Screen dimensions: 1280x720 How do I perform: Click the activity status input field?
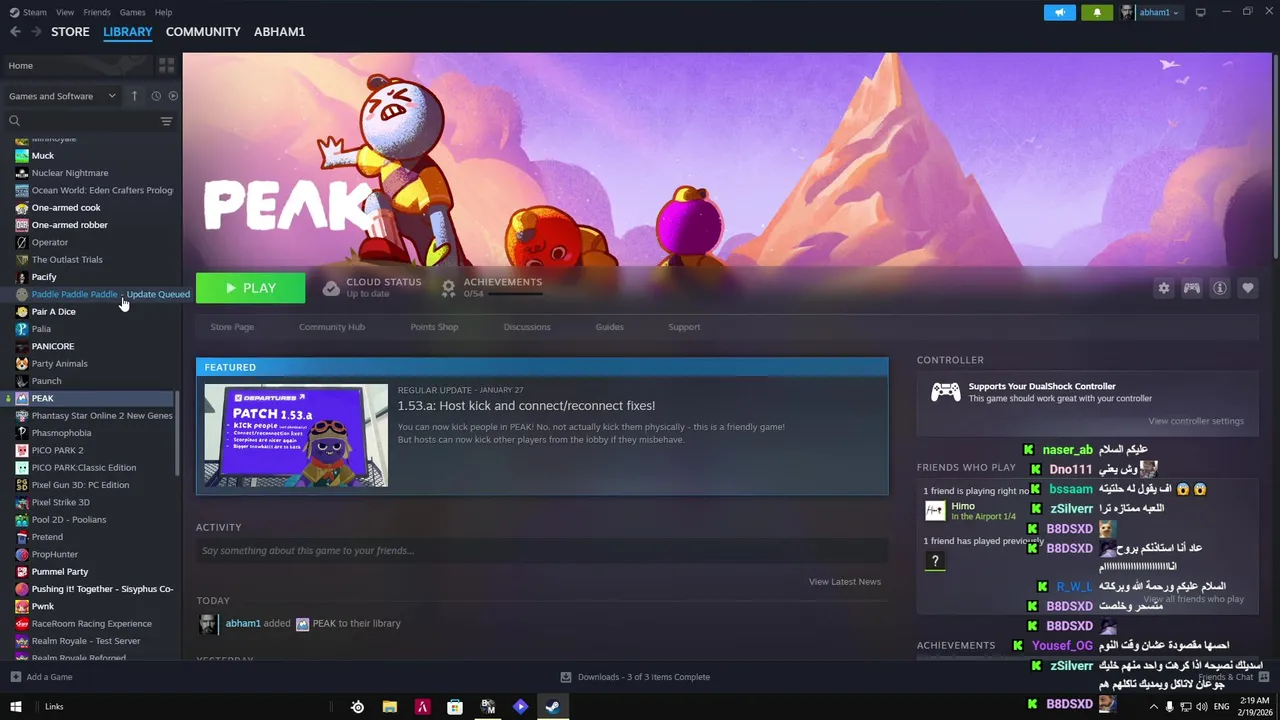tap(542, 551)
